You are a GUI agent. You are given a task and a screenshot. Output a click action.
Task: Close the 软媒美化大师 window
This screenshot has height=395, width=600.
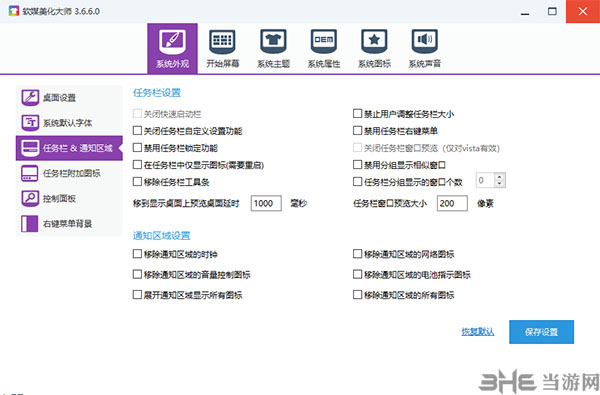click(583, 11)
